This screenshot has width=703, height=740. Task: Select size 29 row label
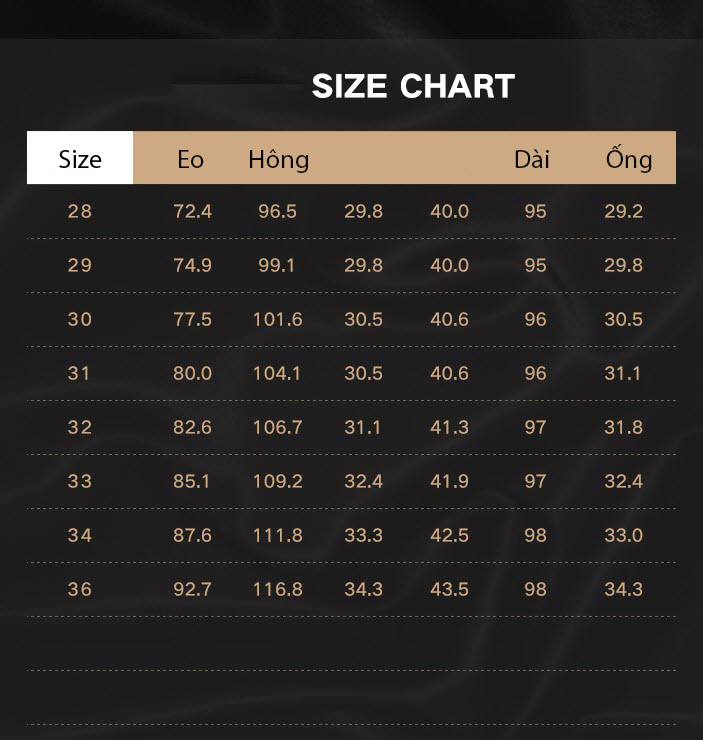click(80, 265)
